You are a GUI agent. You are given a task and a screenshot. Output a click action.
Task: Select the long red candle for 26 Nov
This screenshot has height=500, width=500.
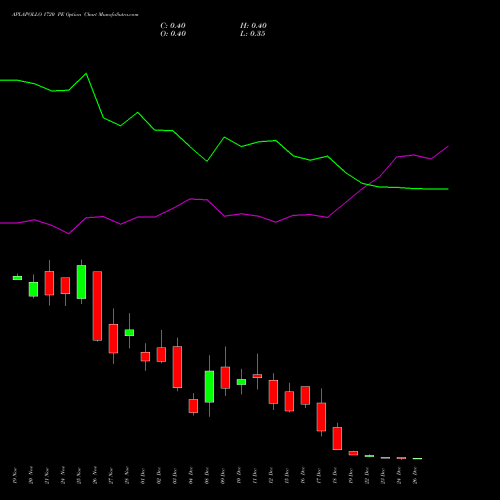click(x=97, y=306)
